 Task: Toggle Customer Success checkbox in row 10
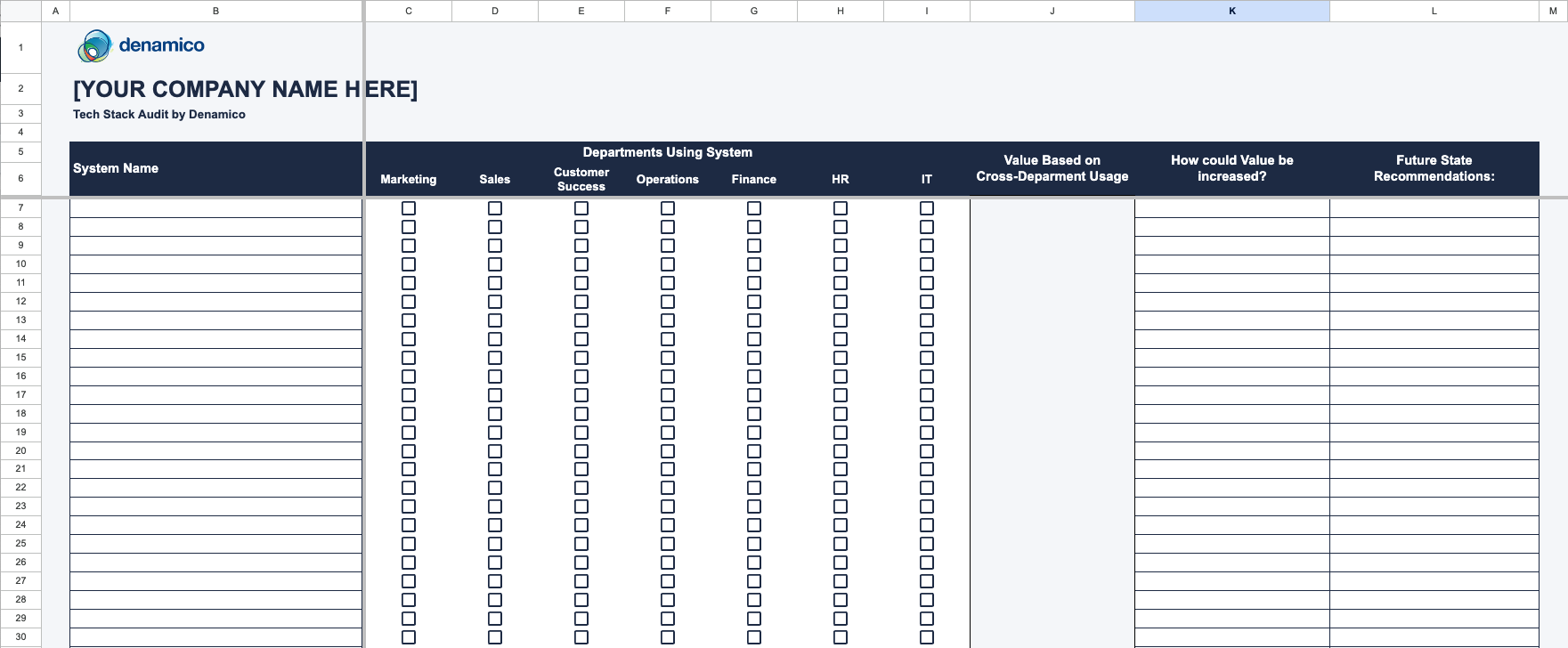pos(581,264)
